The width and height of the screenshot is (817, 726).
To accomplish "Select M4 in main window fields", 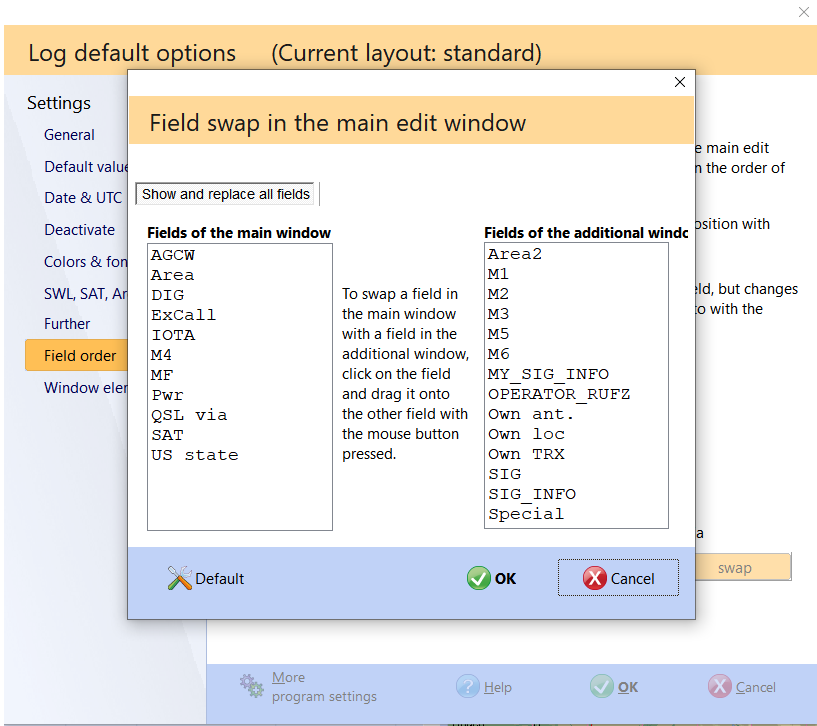I will coord(240,355).
